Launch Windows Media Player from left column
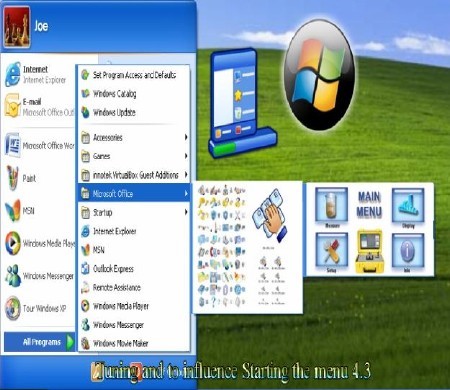Image resolution: width=450 pixels, height=390 pixels. [x=39, y=243]
